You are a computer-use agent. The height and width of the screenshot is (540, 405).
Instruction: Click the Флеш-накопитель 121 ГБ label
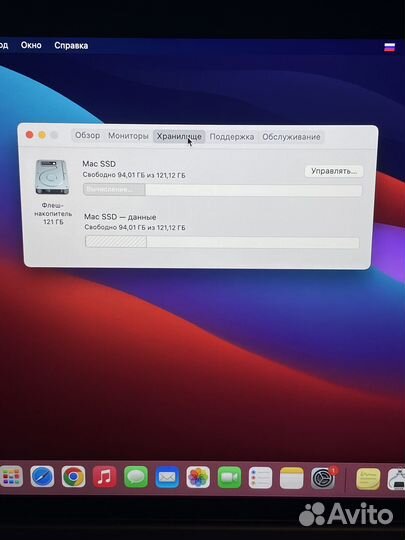pyautogui.click(x=53, y=214)
